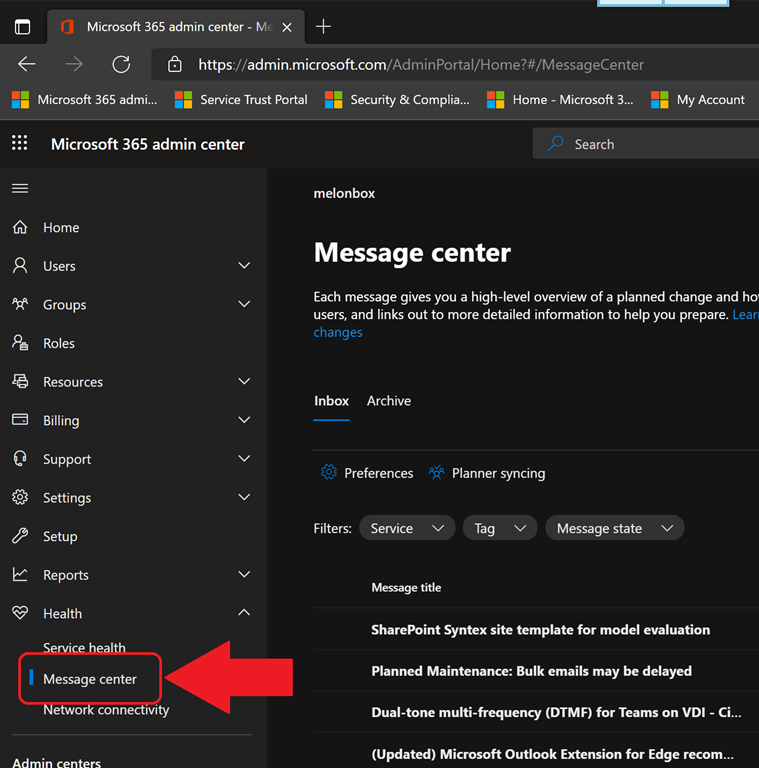759x768 pixels.
Task: Collapse the navigation hamburger menu
Action: click(20, 188)
